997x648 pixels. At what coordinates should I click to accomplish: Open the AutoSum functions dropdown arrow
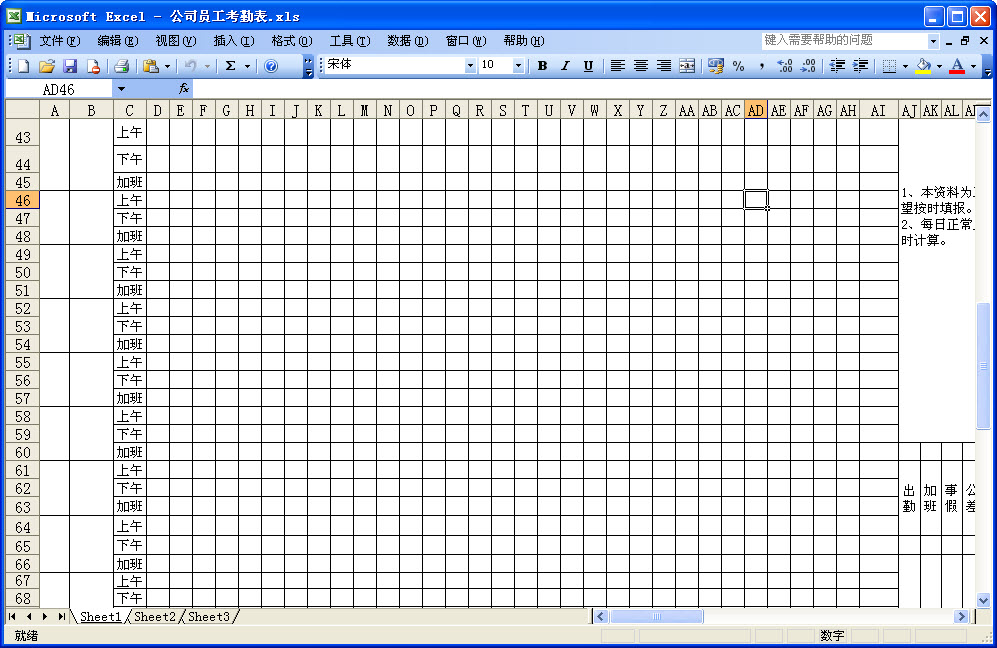coord(247,66)
